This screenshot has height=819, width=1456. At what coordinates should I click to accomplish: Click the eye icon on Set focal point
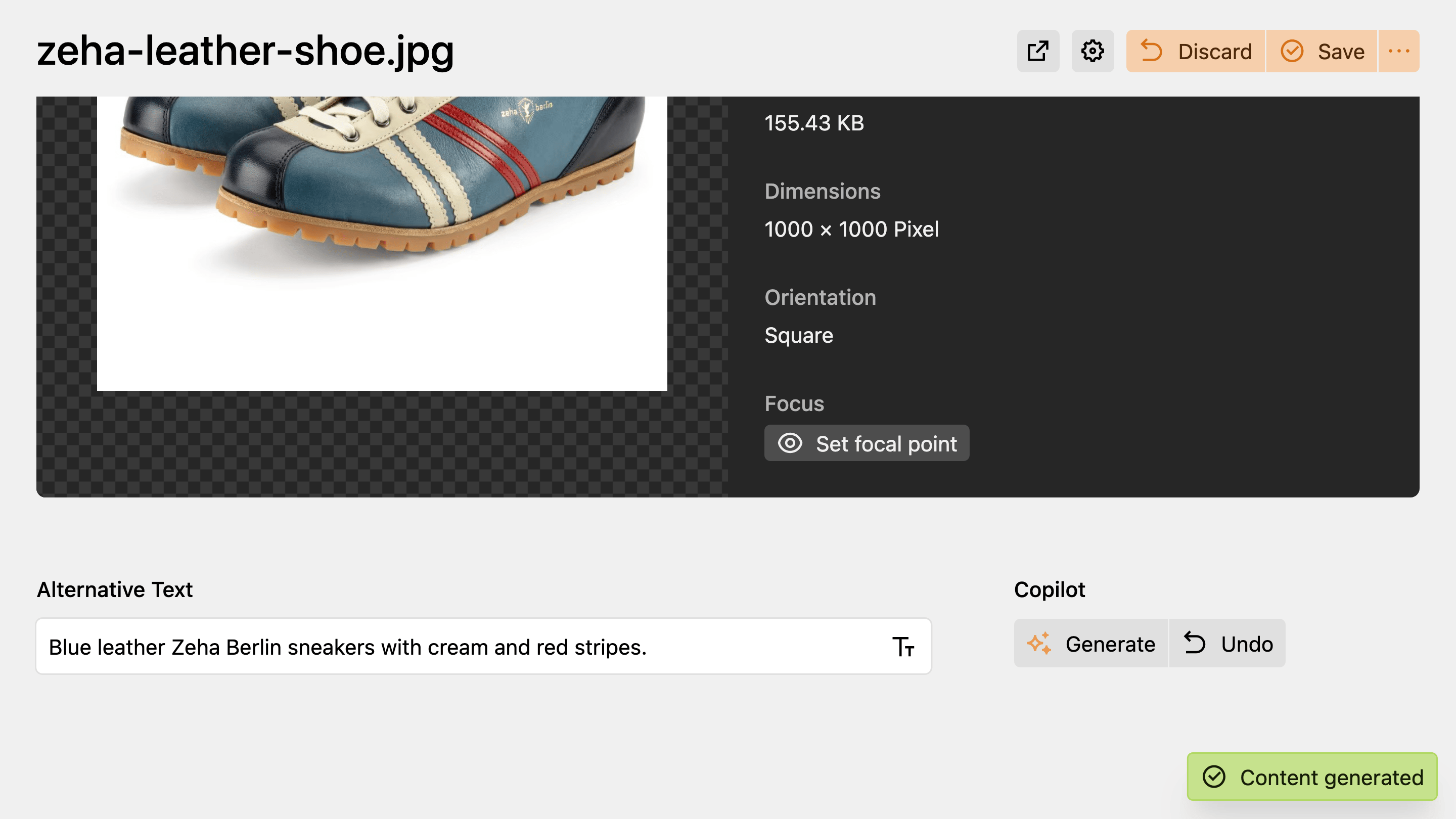[x=791, y=443]
